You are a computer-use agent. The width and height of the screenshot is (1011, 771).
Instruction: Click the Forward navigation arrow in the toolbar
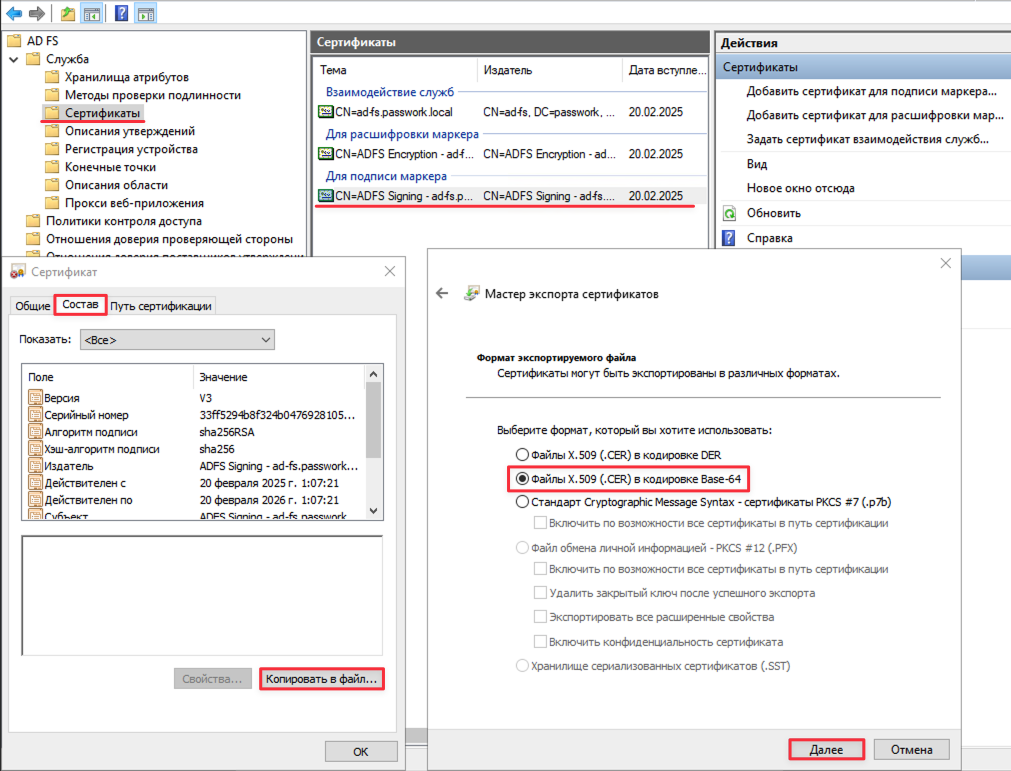click(36, 13)
